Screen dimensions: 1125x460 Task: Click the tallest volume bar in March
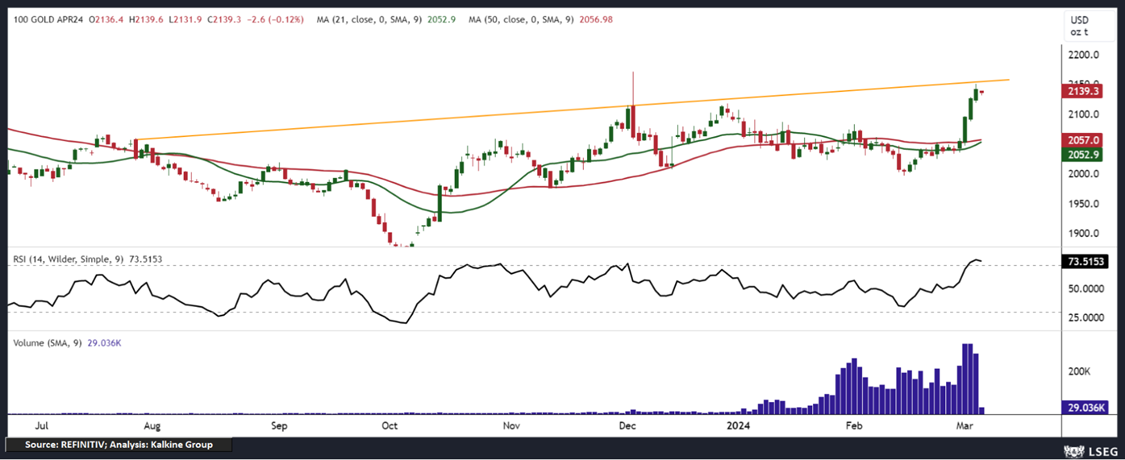(x=966, y=377)
